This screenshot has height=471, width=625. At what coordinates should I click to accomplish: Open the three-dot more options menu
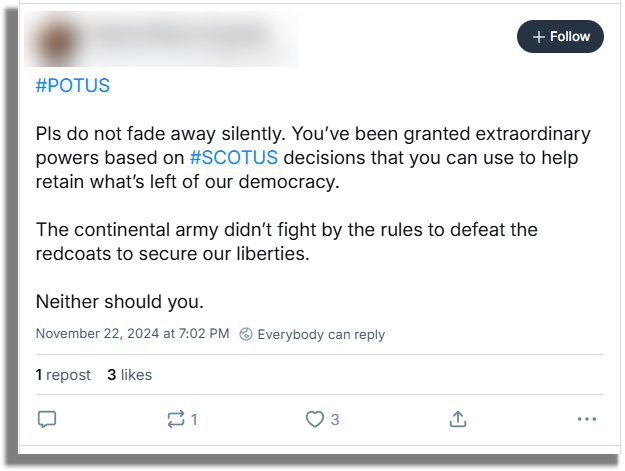[586, 419]
